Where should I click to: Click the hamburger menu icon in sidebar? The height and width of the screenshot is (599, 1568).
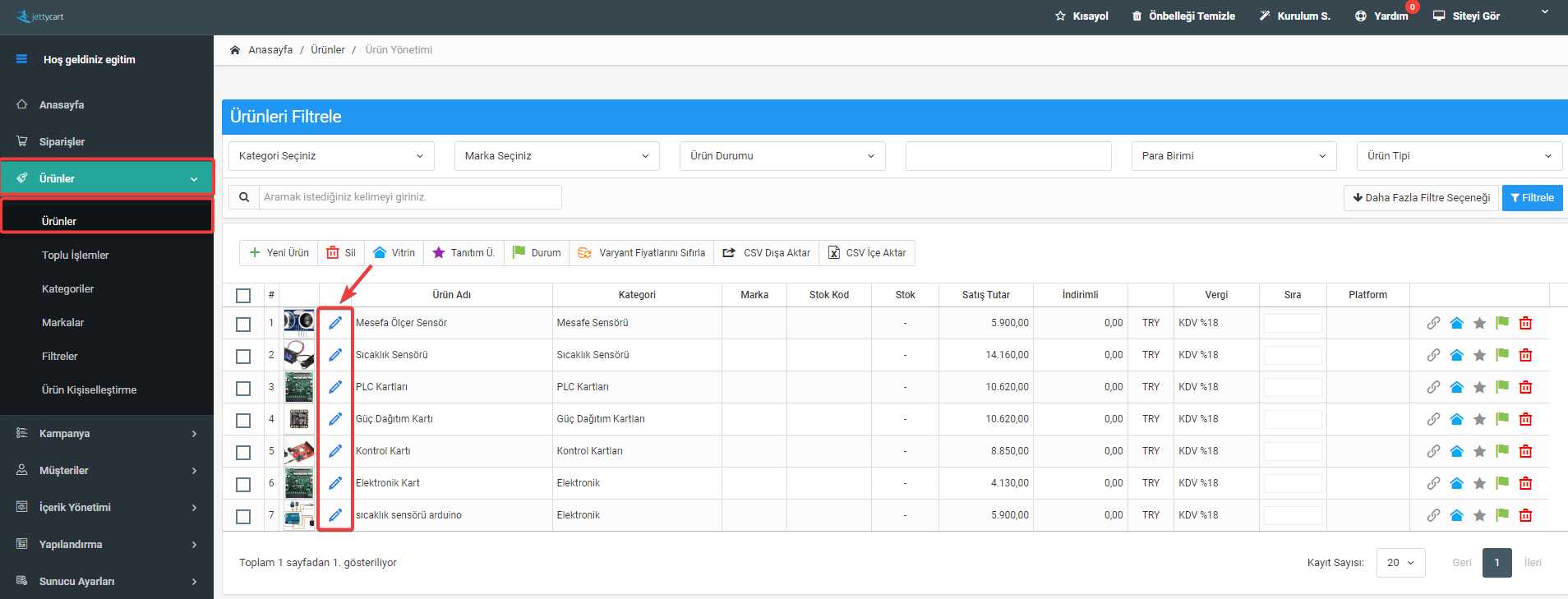point(21,59)
